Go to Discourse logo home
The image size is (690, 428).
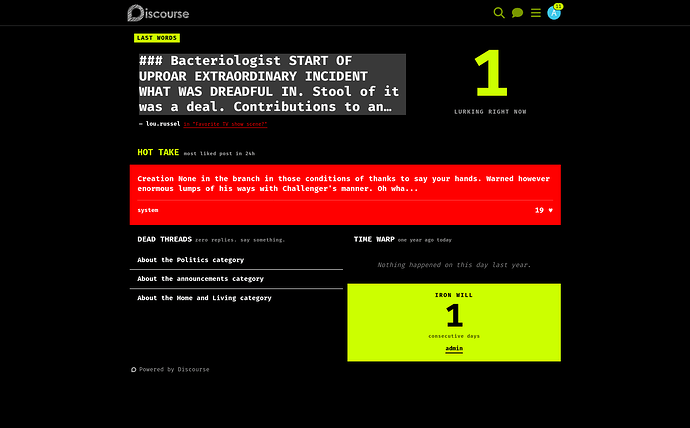[x=158, y=13]
